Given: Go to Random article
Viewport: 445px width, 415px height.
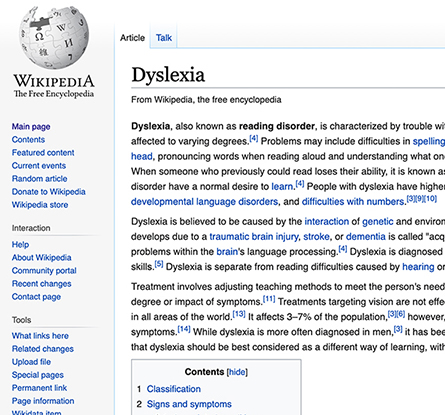Looking at the screenshot, I should [x=39, y=179].
